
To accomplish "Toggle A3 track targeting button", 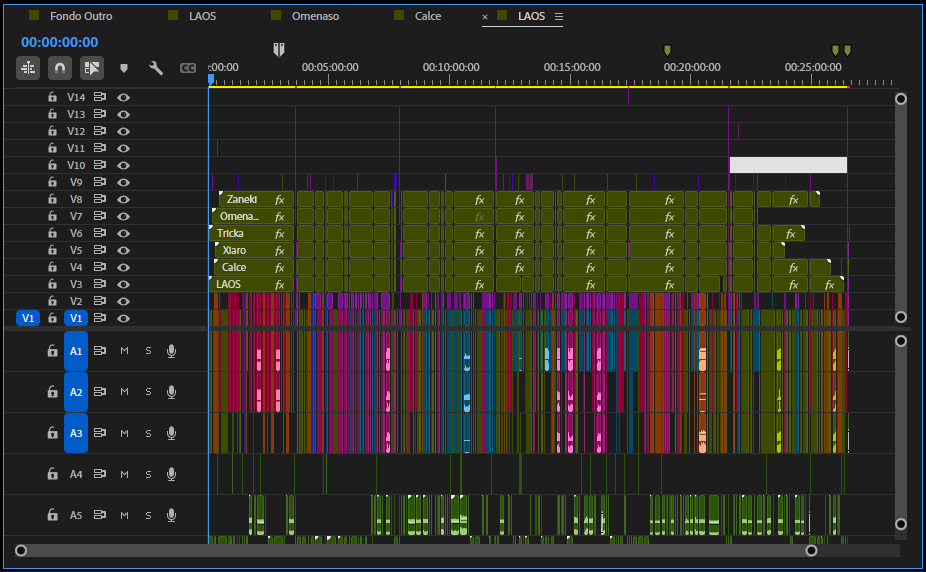I will coord(76,433).
